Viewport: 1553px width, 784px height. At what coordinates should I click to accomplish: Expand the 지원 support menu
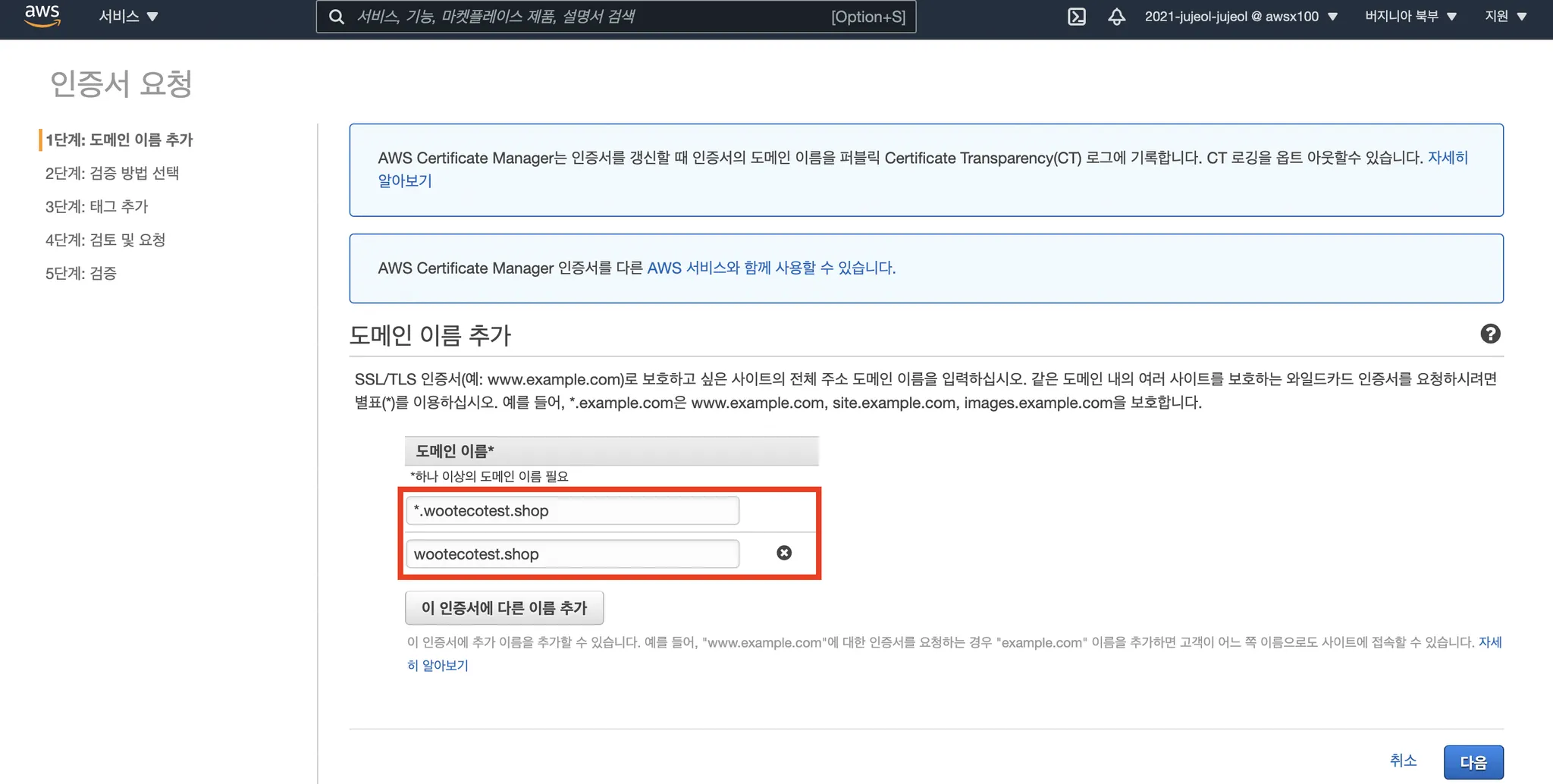click(x=1505, y=16)
